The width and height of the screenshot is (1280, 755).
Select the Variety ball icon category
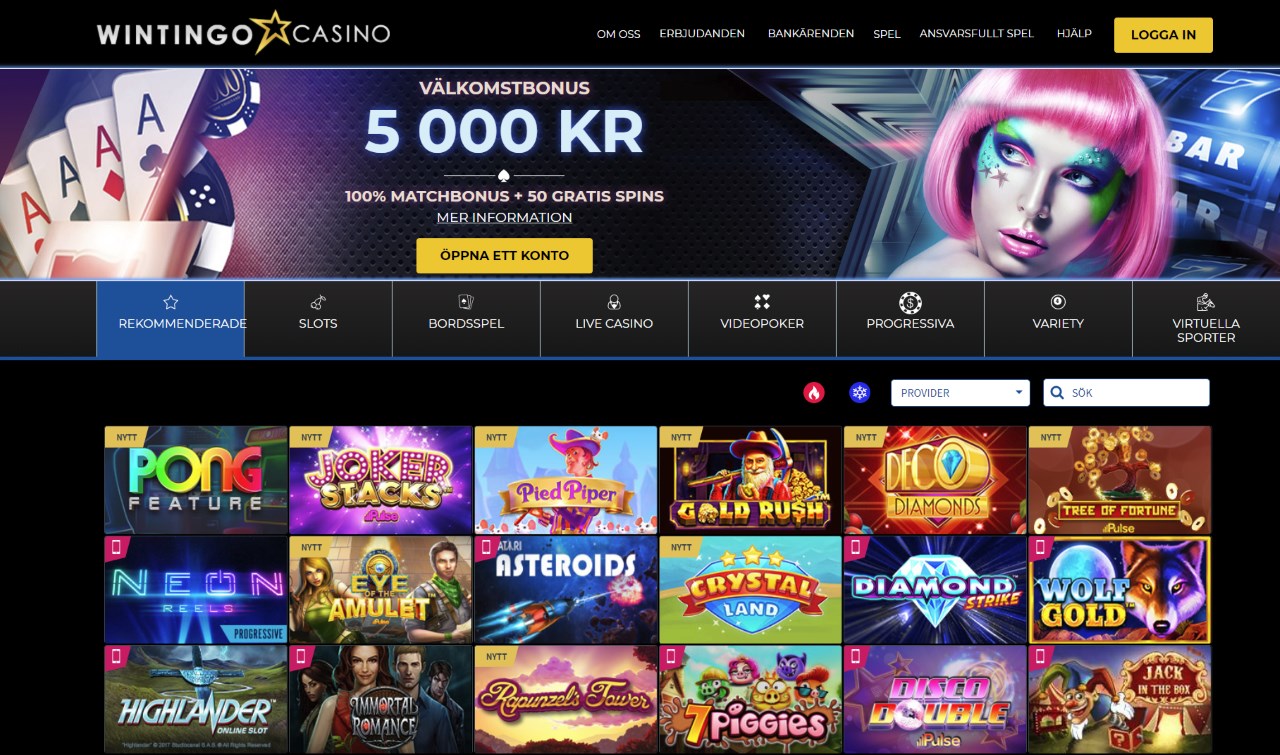1058,302
